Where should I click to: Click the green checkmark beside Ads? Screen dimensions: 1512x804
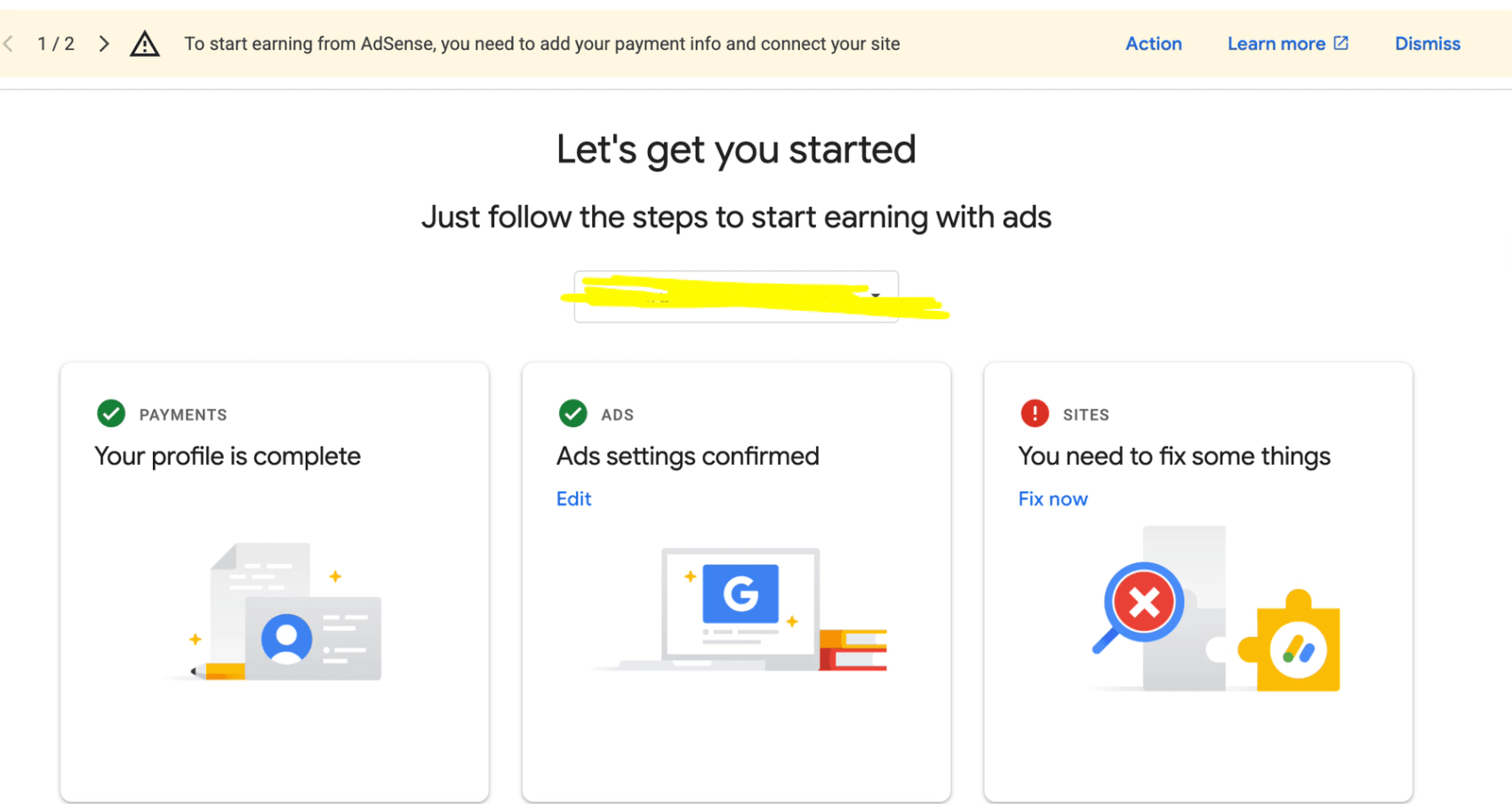(572, 413)
